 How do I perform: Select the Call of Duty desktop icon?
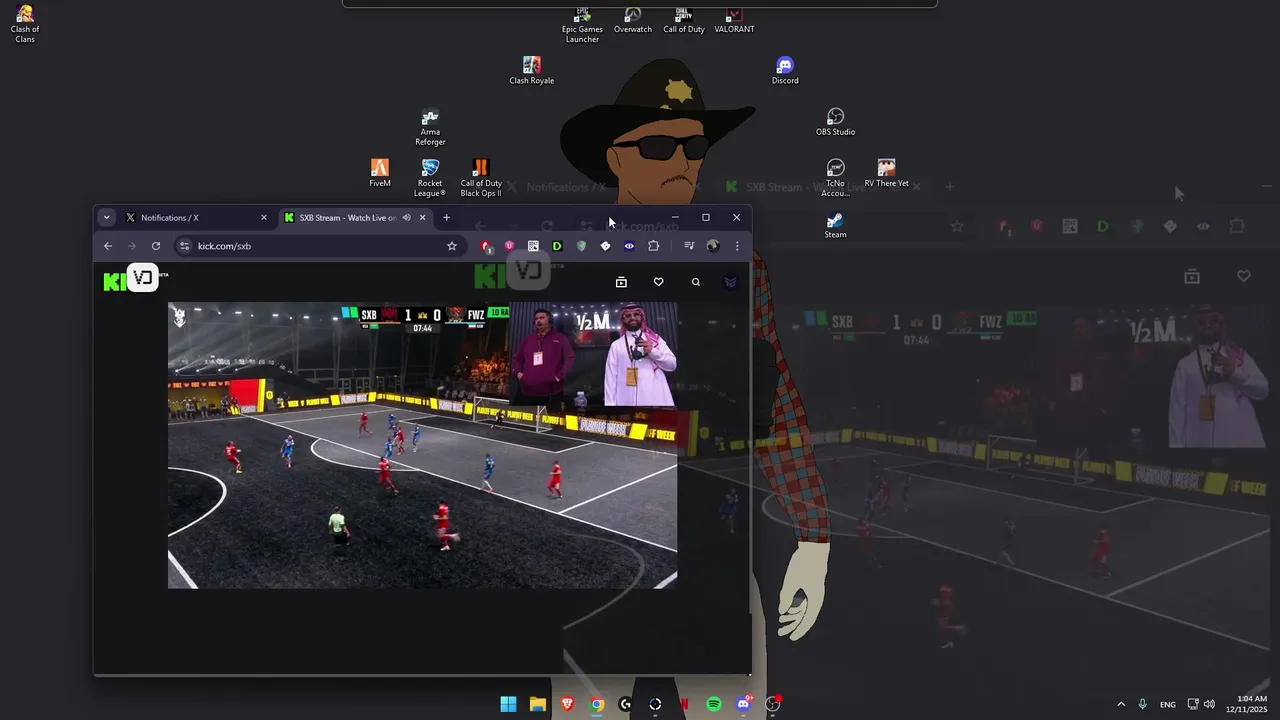[x=684, y=20]
